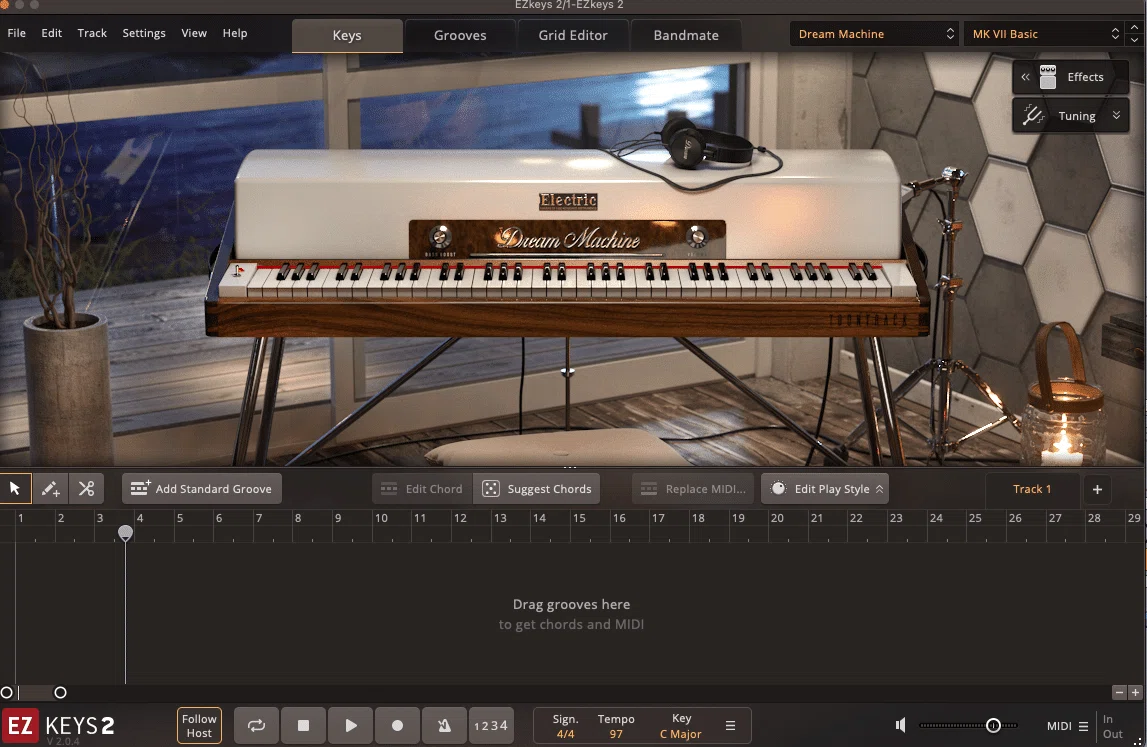The image size is (1147, 747).
Task: Zoom out timeline with minus button
Action: (x=1119, y=692)
